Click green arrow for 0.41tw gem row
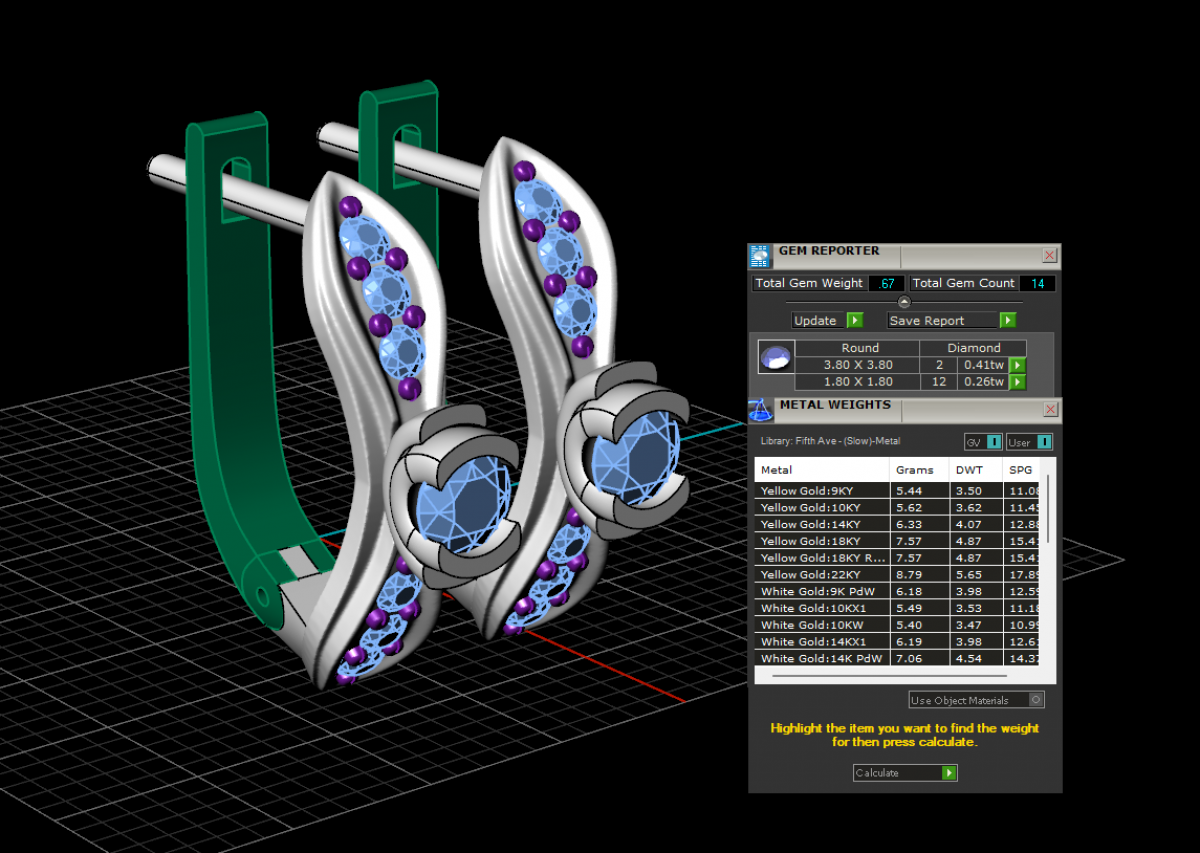This screenshot has width=1200, height=853. (x=1017, y=365)
